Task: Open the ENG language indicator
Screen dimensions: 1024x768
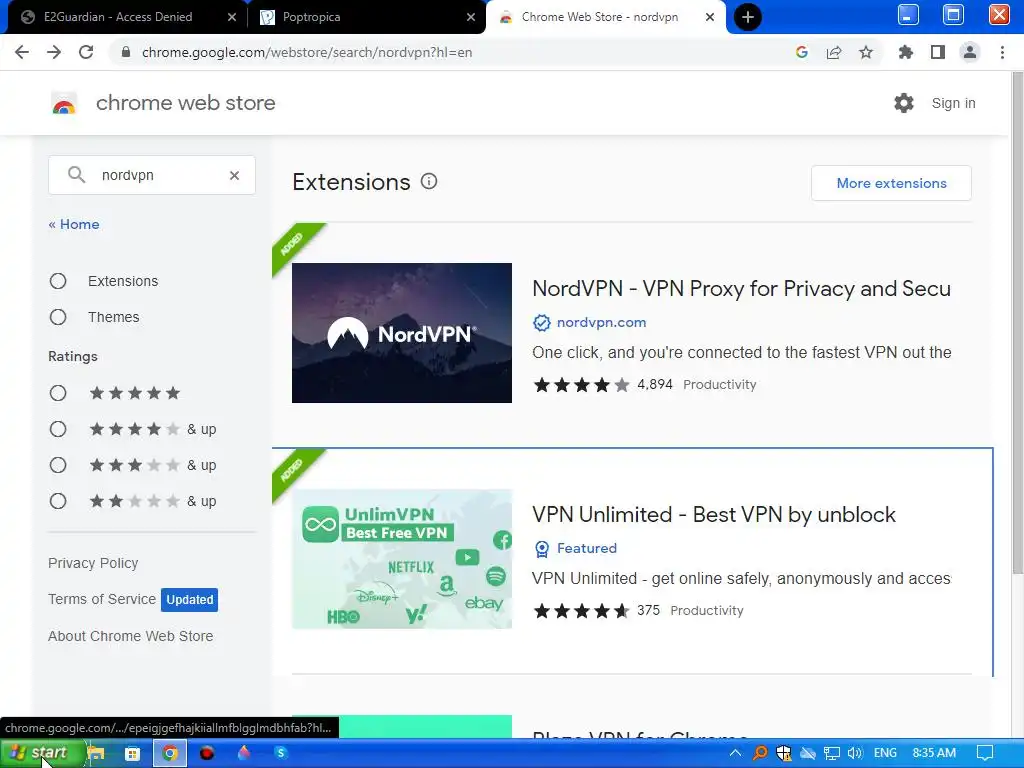Action: (x=885, y=753)
